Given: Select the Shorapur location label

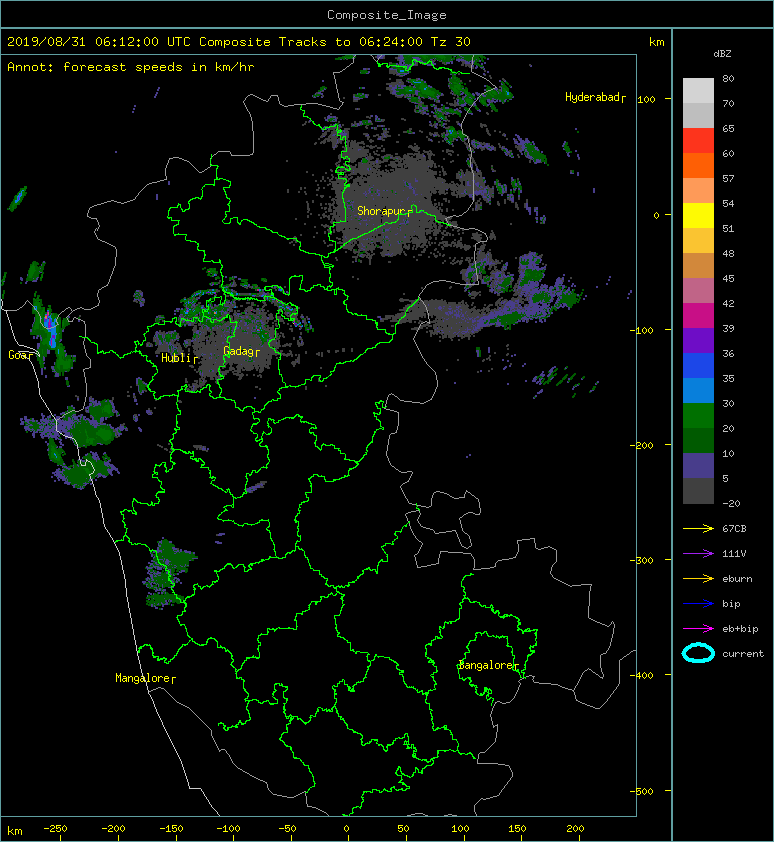Looking at the screenshot, I should point(381,211).
